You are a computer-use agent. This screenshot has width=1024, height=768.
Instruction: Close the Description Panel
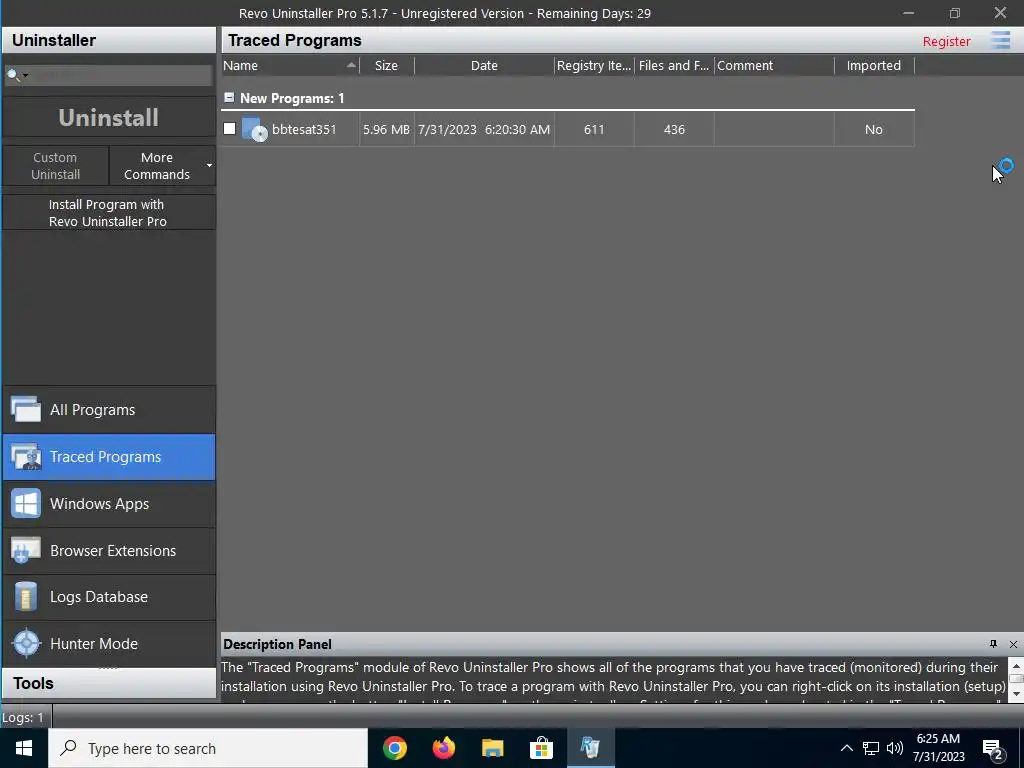[1013, 644]
